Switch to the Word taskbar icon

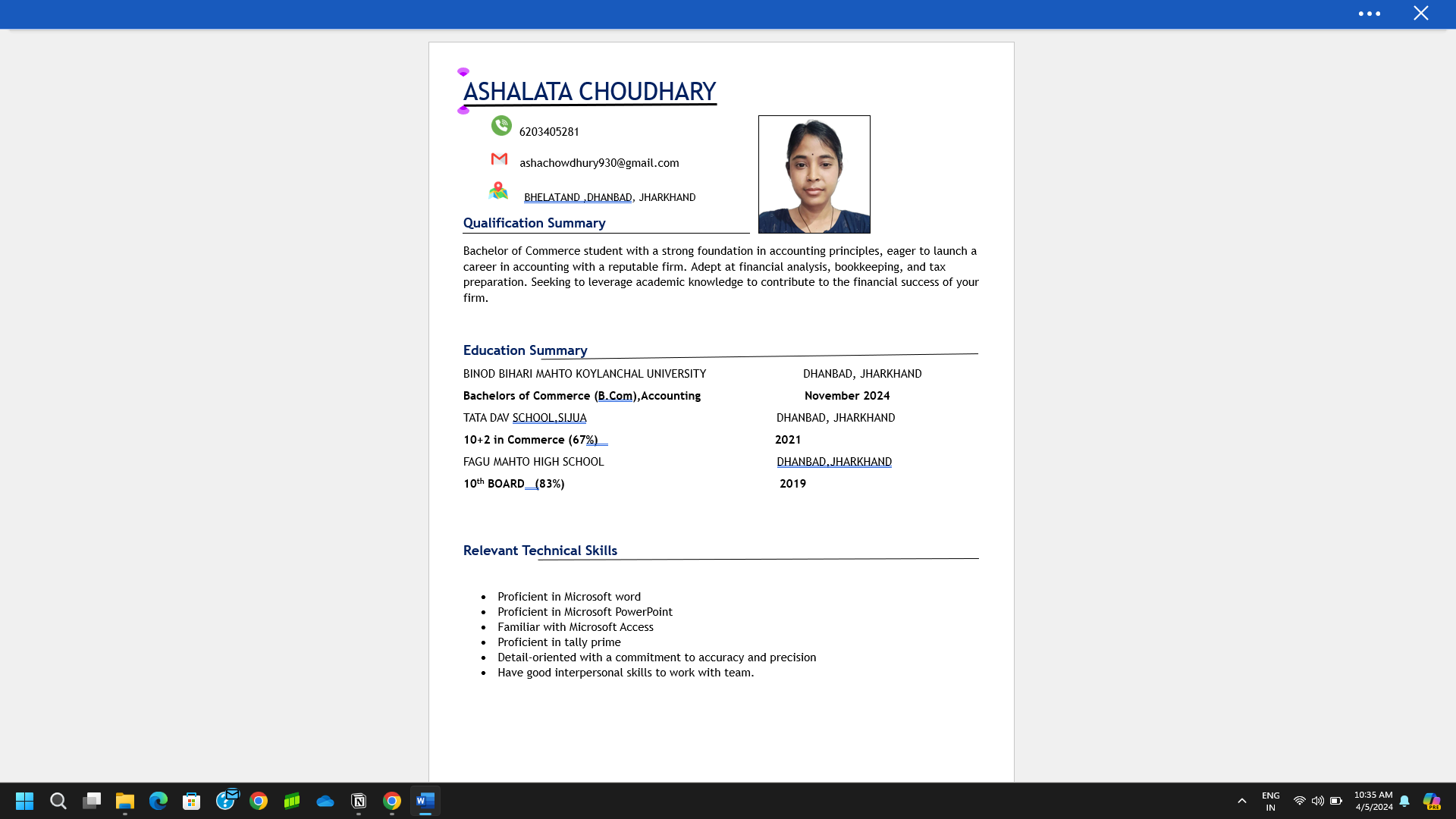click(425, 801)
